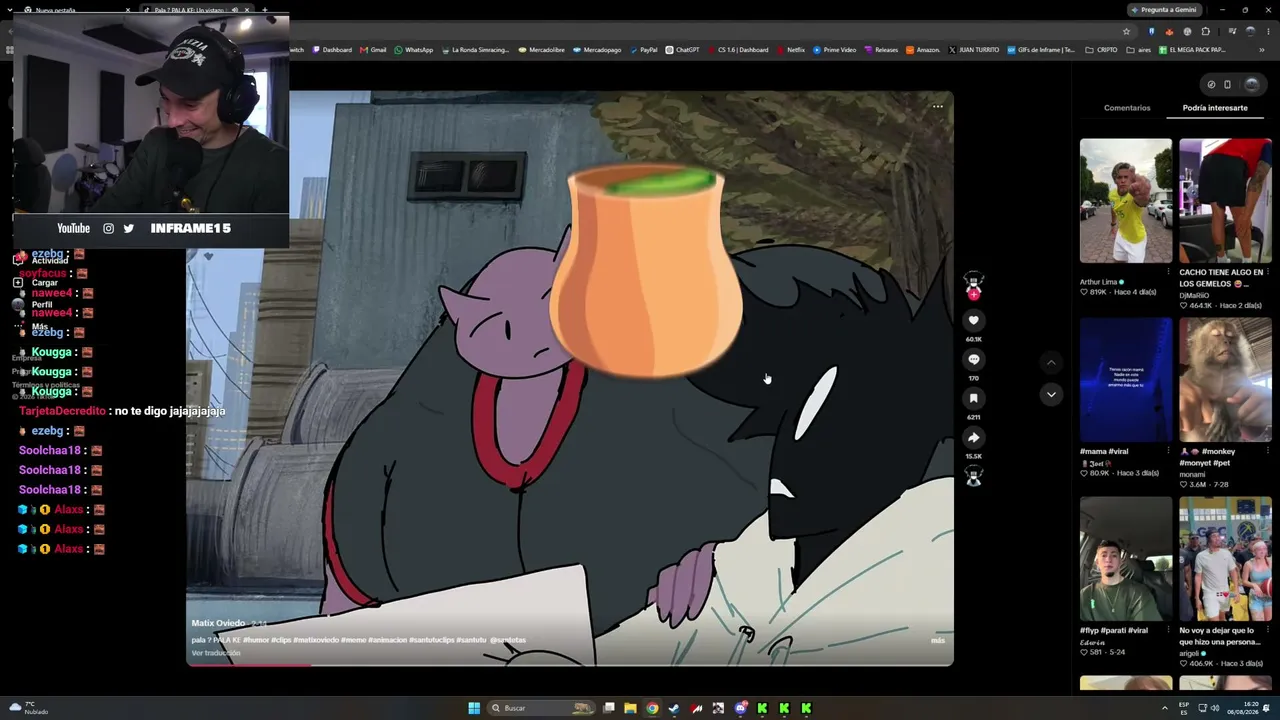Open the Releases bookmark
This screenshot has width=1280, height=720.
(x=881, y=50)
